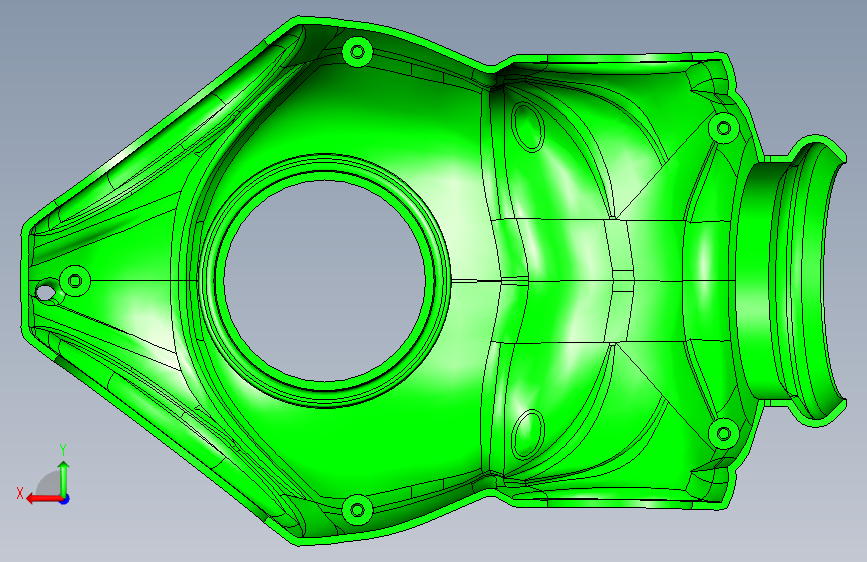
Task: Pick the small through-hole at the left tip
Action: point(44,291)
